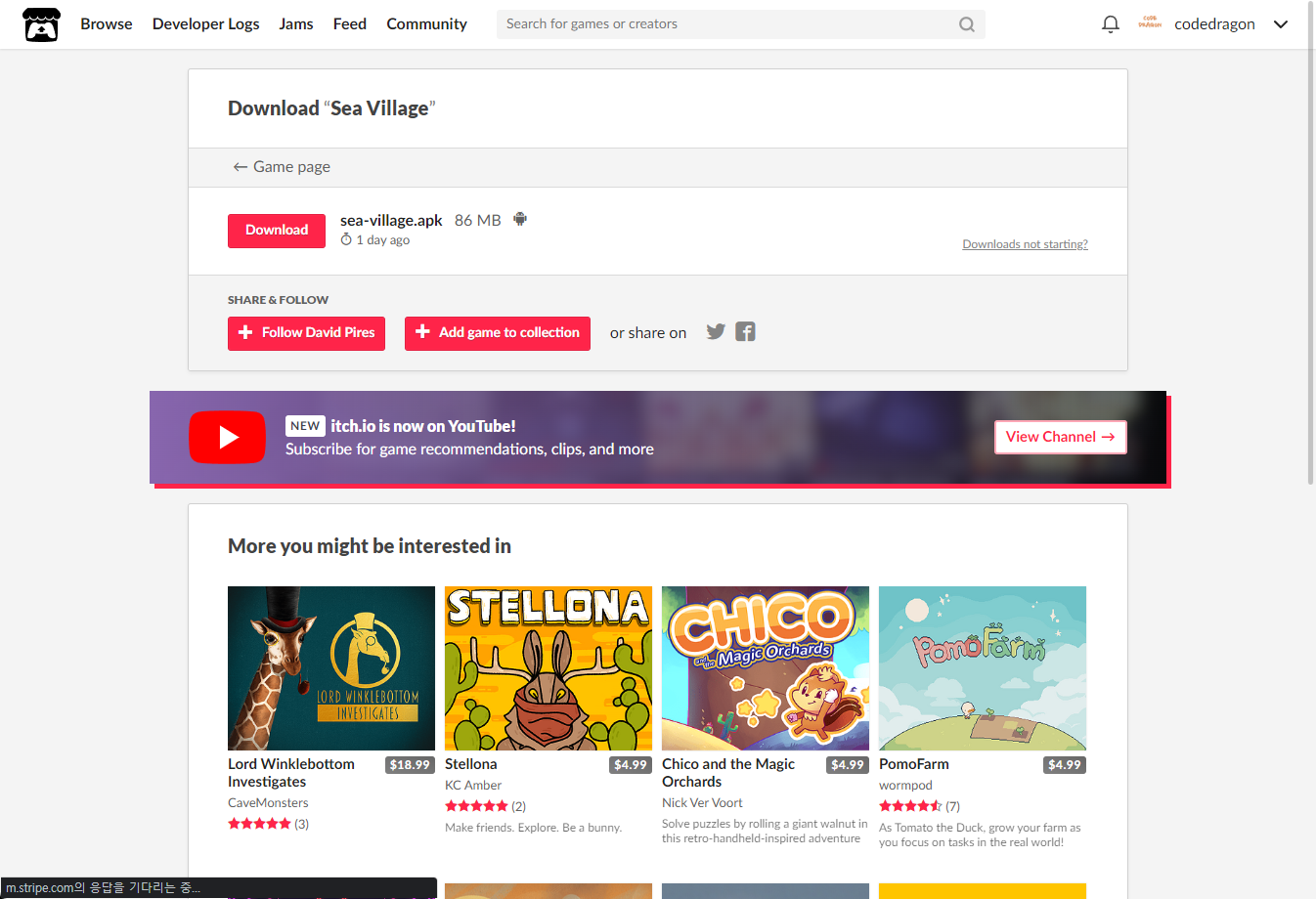The height and width of the screenshot is (899, 1316).
Task: Go back to the Game page
Action: tap(282, 167)
